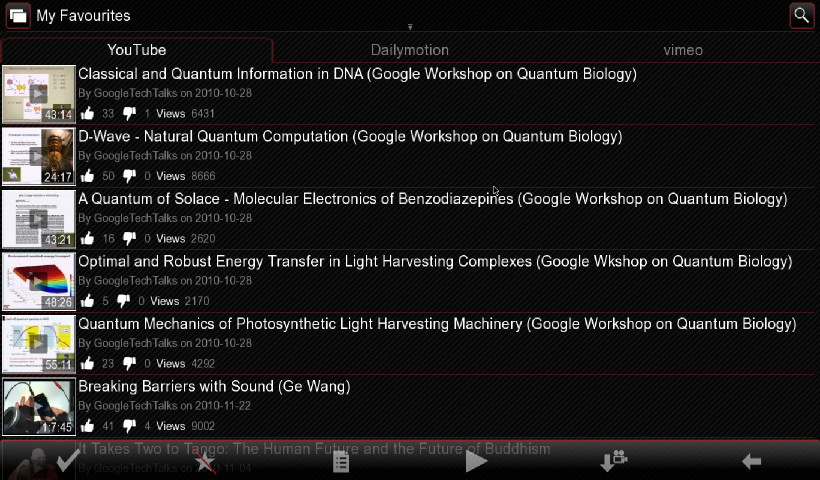Screen dimensions: 820x480
Task: Click thumbs-up on Classical and Quantum Information video
Action: click(88, 114)
